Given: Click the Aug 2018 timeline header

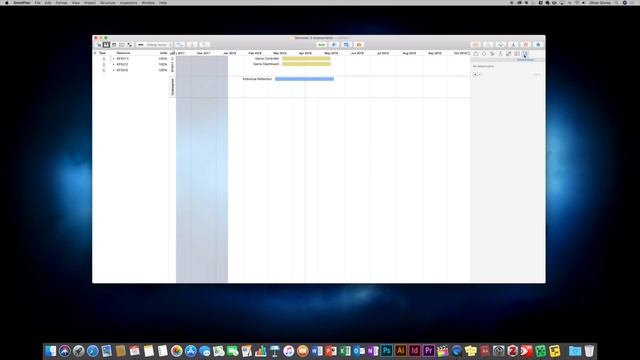Looking at the screenshot, I should (409, 53).
